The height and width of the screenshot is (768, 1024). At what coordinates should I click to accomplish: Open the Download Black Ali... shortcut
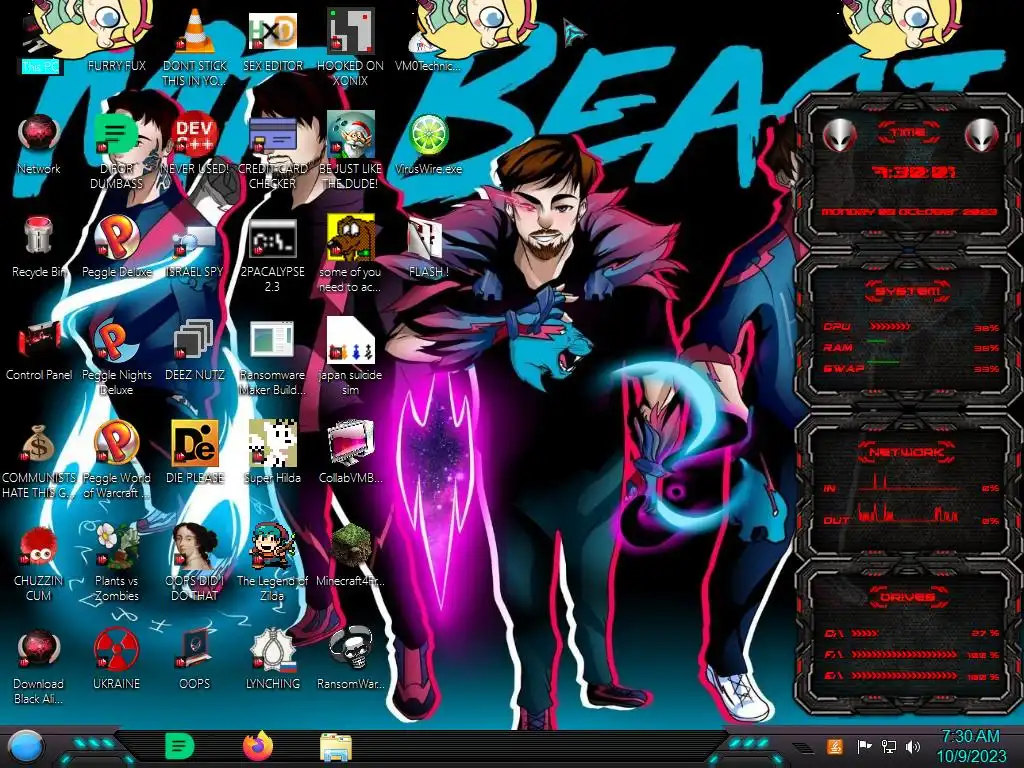[39, 650]
